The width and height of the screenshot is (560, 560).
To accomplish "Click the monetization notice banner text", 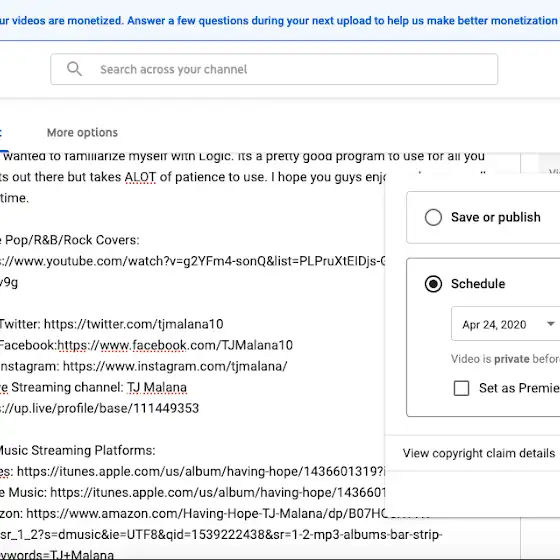I will point(279,21).
